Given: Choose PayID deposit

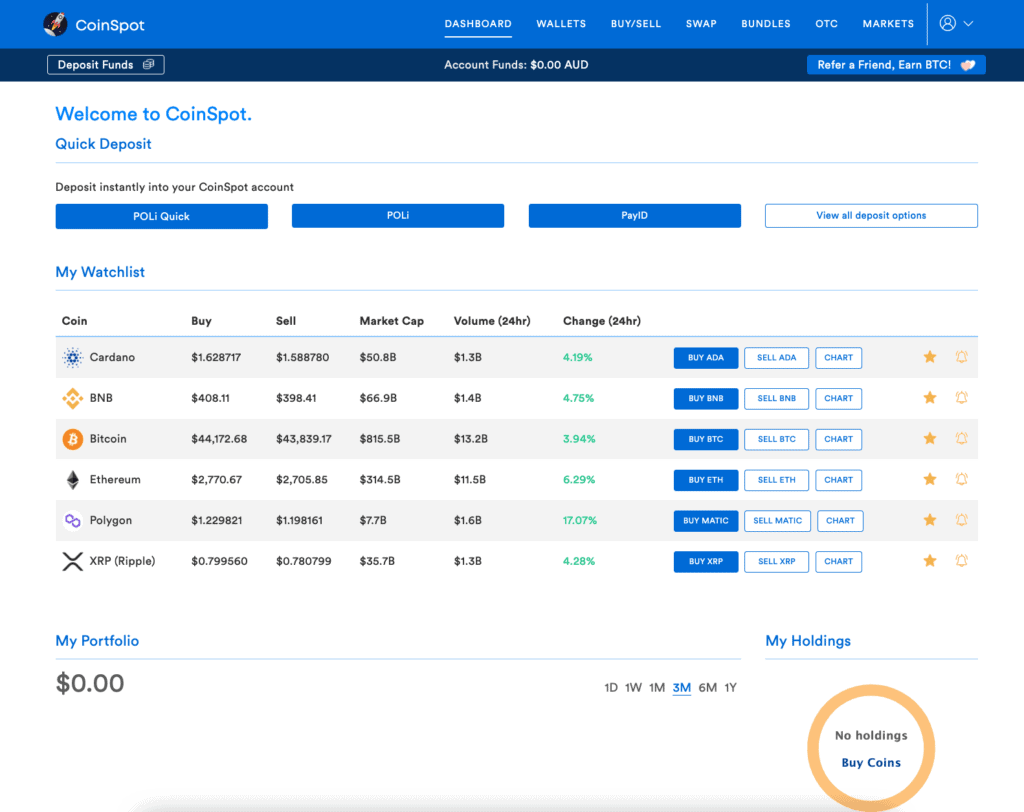Looking at the screenshot, I should pyautogui.click(x=635, y=216).
